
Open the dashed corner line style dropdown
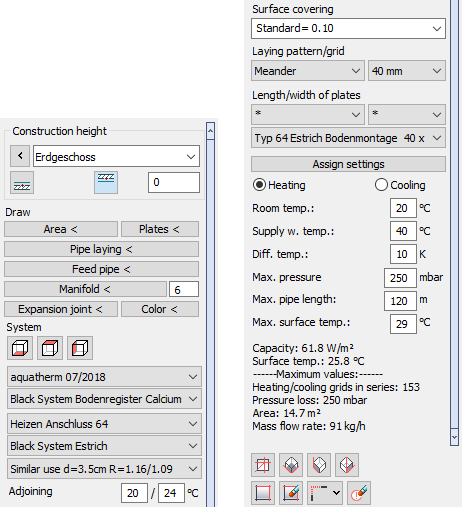point(325,493)
